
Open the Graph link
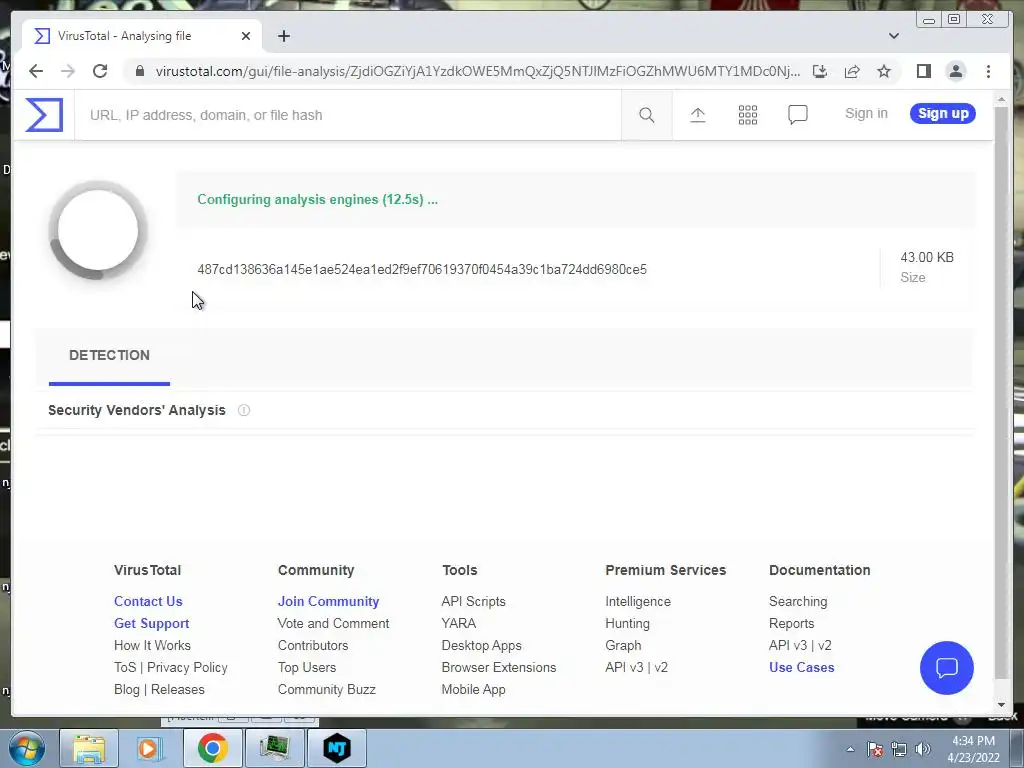coord(623,645)
